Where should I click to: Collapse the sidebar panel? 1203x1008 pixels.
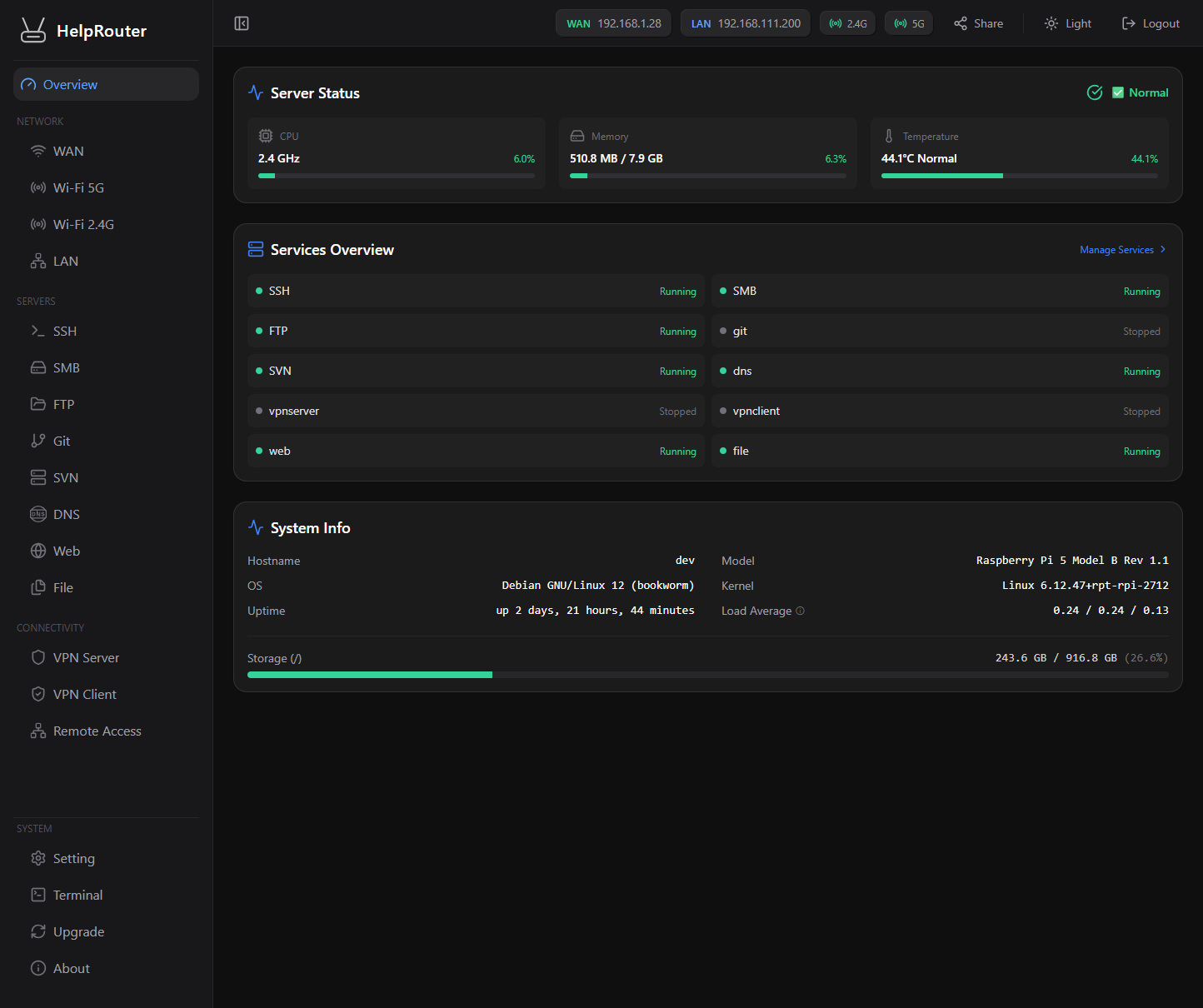point(242,22)
